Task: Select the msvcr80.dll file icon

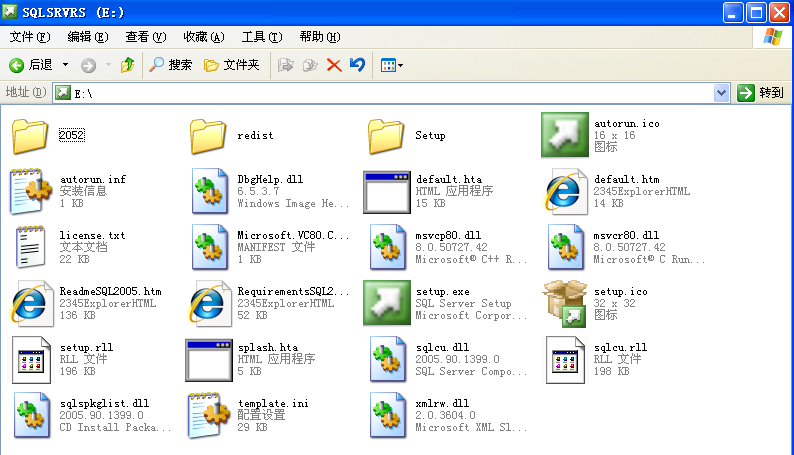Action: pyautogui.click(x=565, y=247)
